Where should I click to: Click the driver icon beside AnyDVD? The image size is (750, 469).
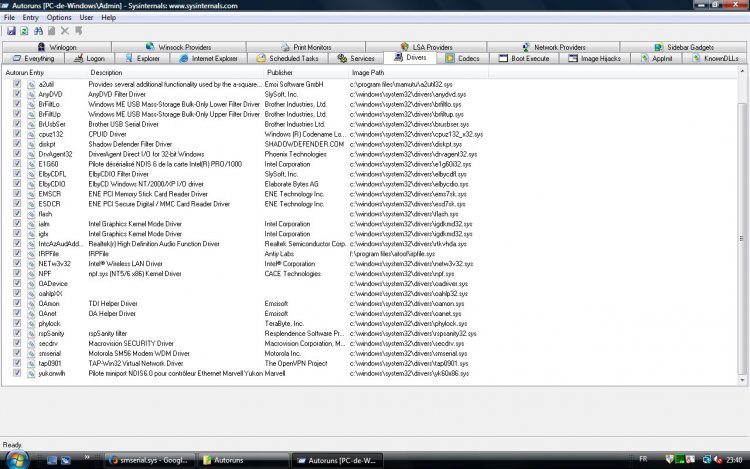point(31,94)
